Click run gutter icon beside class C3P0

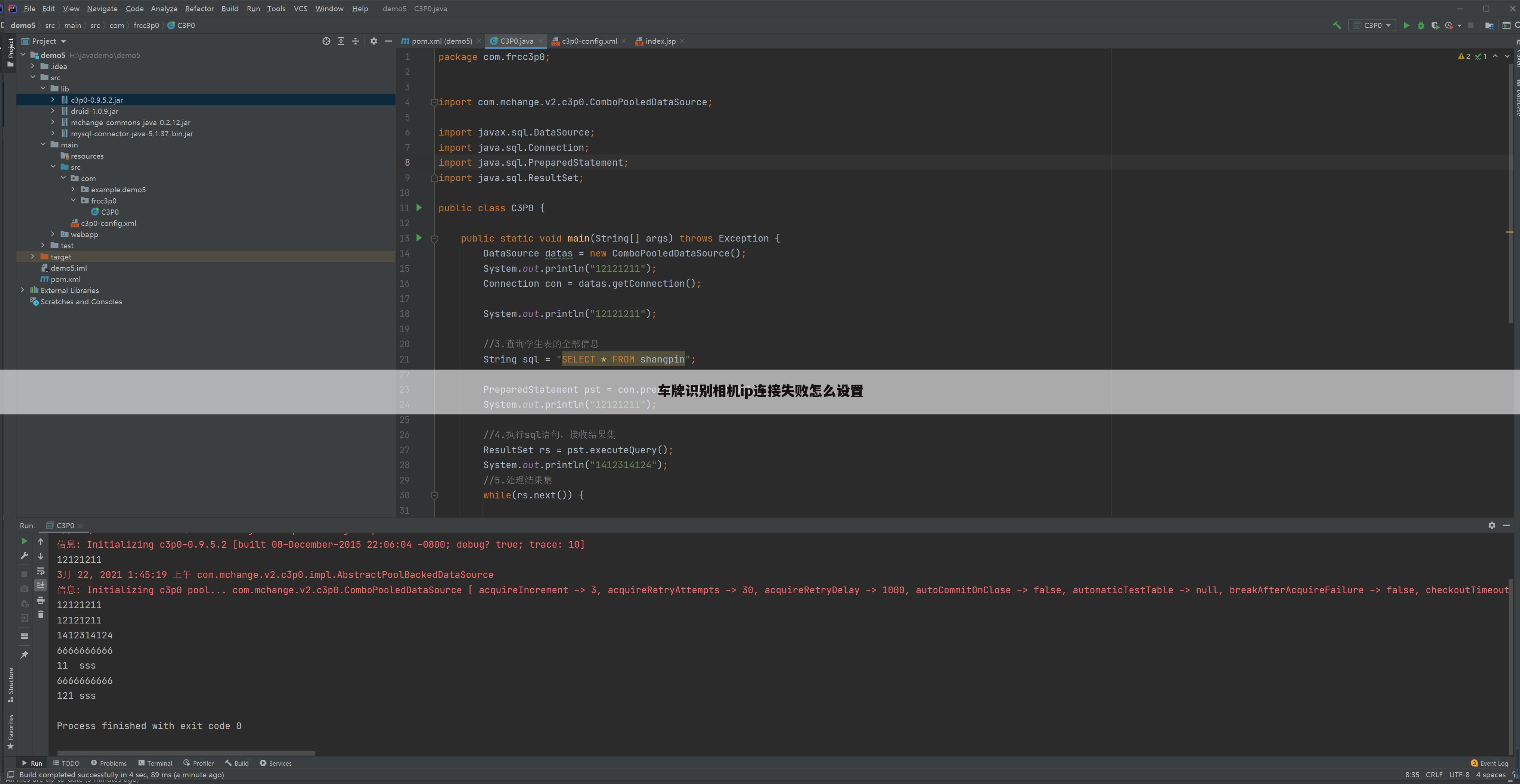coord(419,208)
